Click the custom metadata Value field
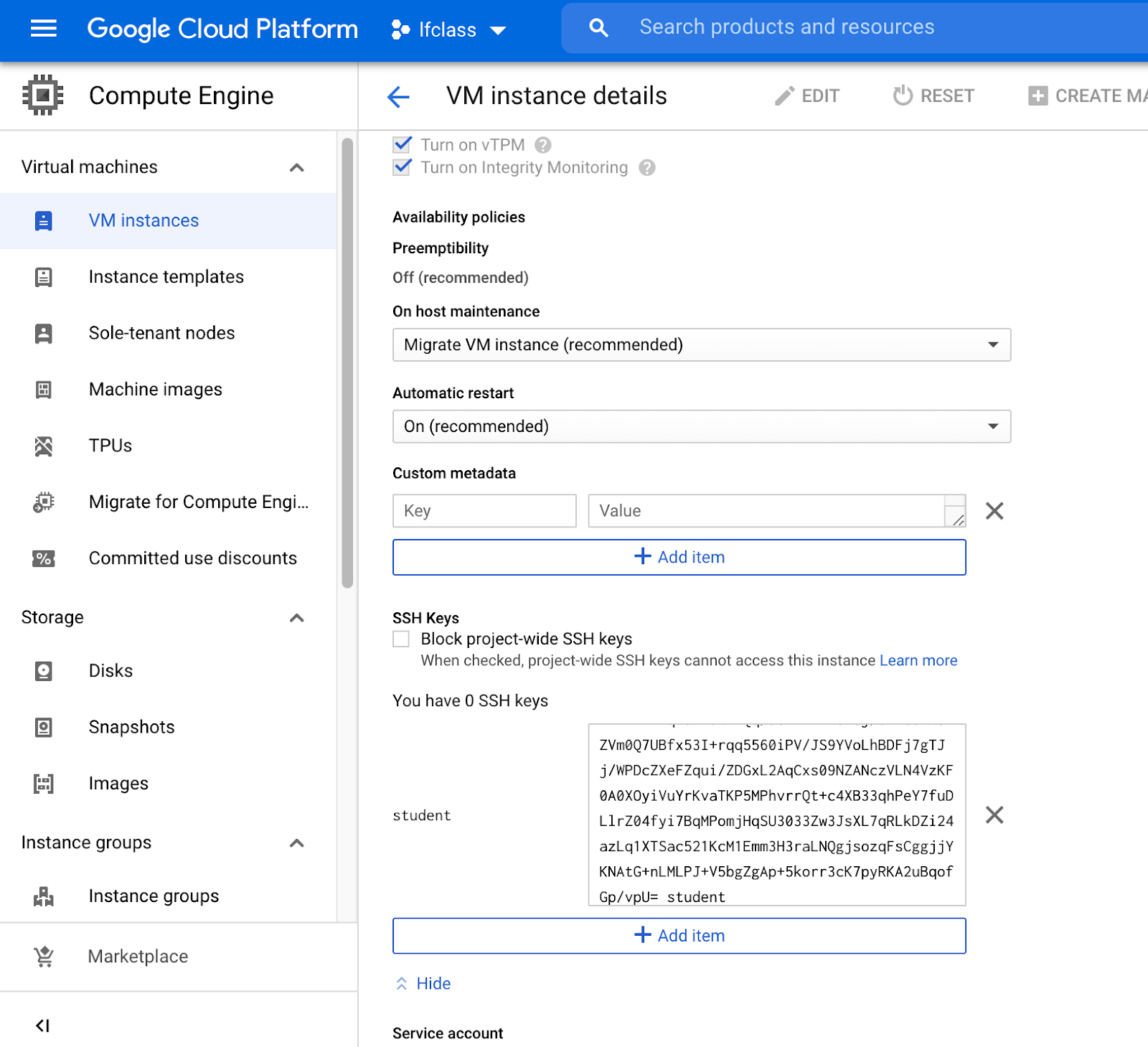 [776, 511]
